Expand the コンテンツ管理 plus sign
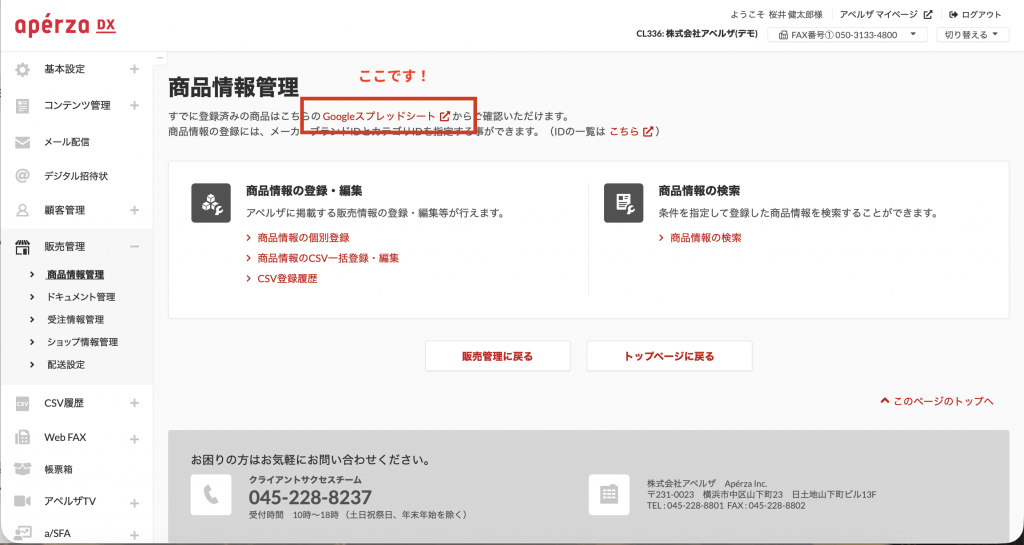 [134, 105]
